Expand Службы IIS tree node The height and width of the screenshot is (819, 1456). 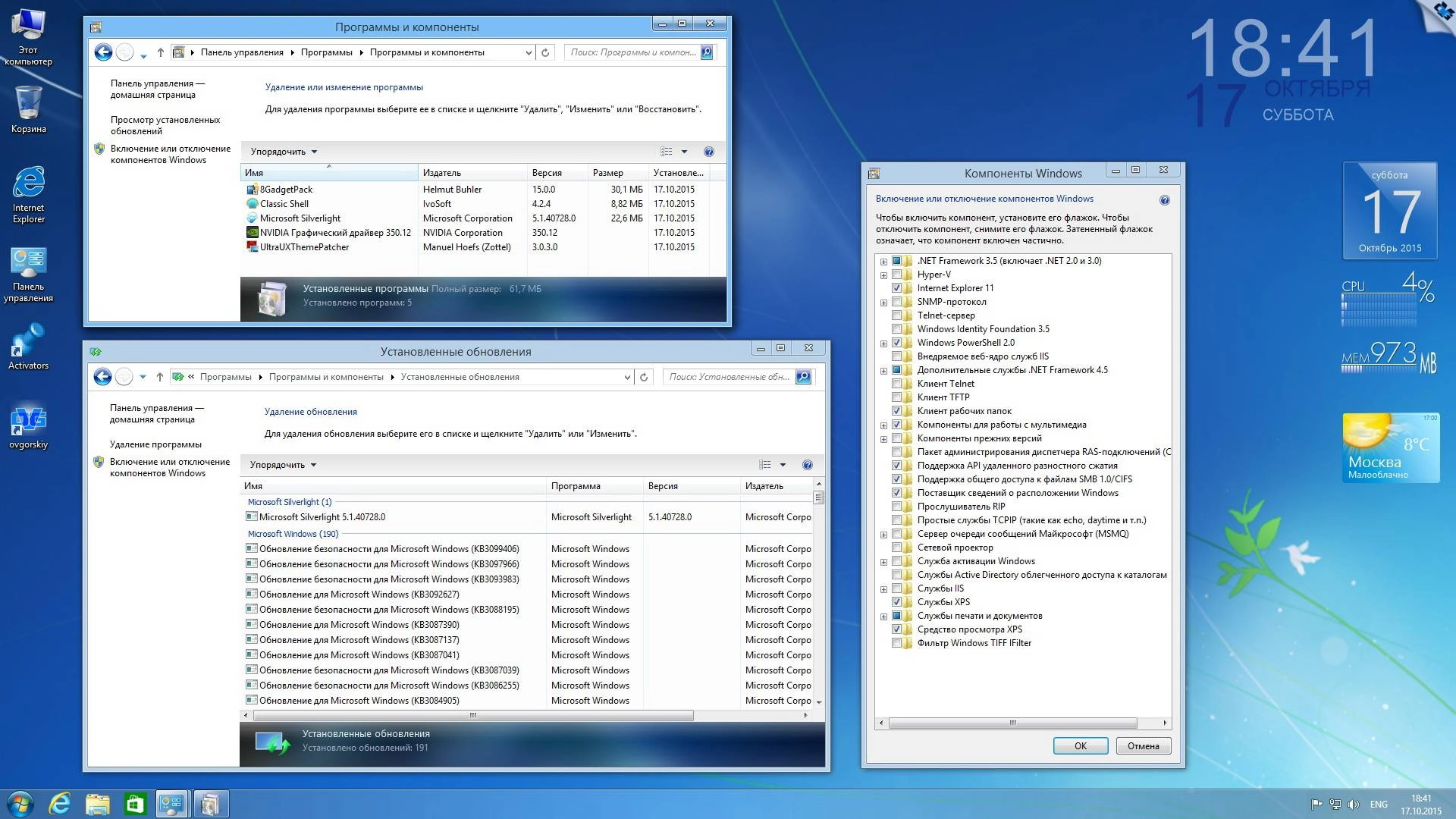(883, 589)
